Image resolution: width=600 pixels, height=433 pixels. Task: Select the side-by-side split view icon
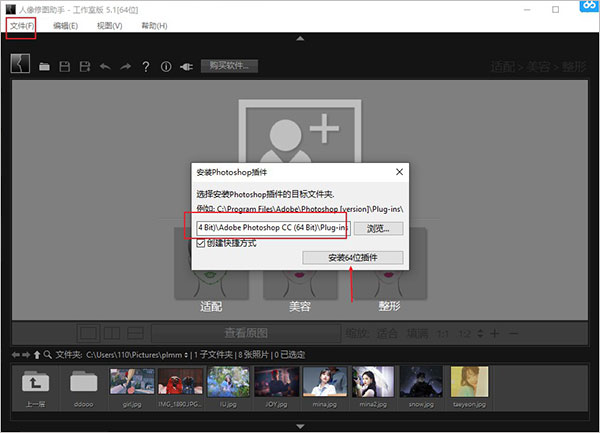coord(112,333)
